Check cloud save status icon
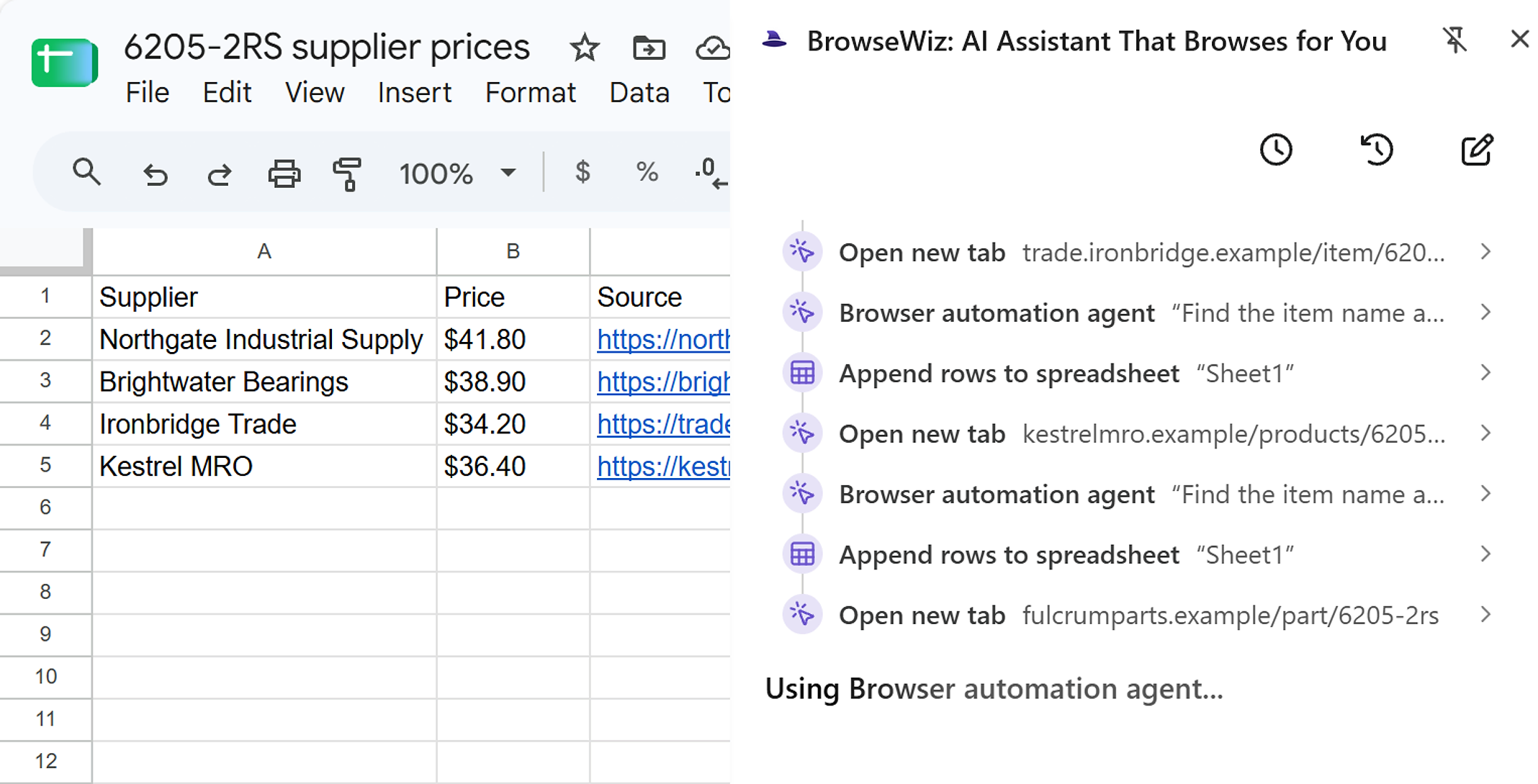Viewport: 1538px width, 784px height. click(x=713, y=48)
